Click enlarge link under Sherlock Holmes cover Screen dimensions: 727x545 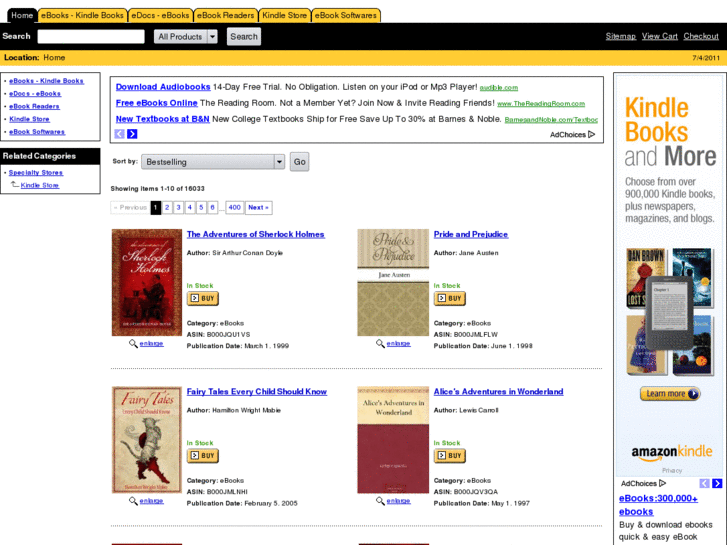[x=151, y=343]
